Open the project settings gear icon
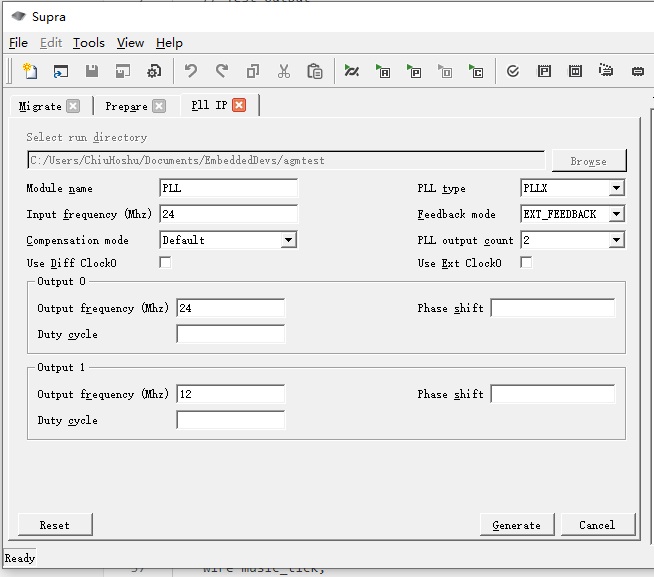The width and height of the screenshot is (654, 577). tap(154, 71)
